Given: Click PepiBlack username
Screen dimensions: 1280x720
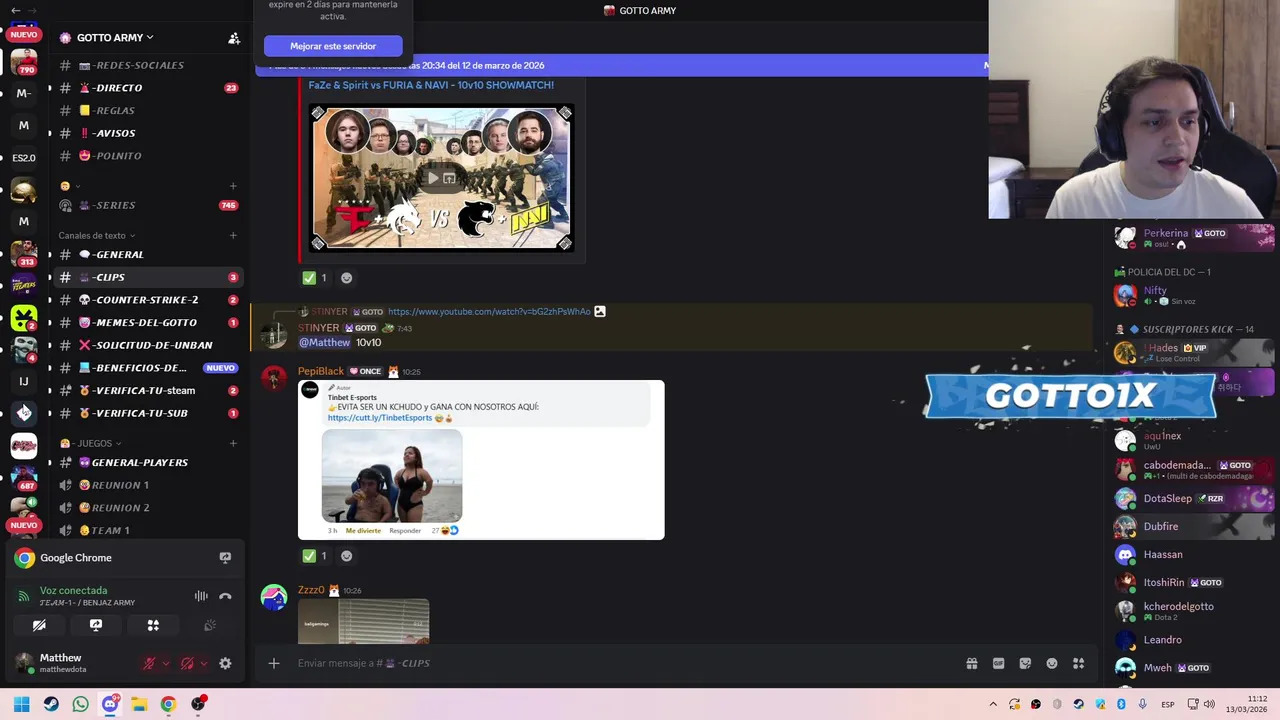Looking at the screenshot, I should (x=321, y=371).
